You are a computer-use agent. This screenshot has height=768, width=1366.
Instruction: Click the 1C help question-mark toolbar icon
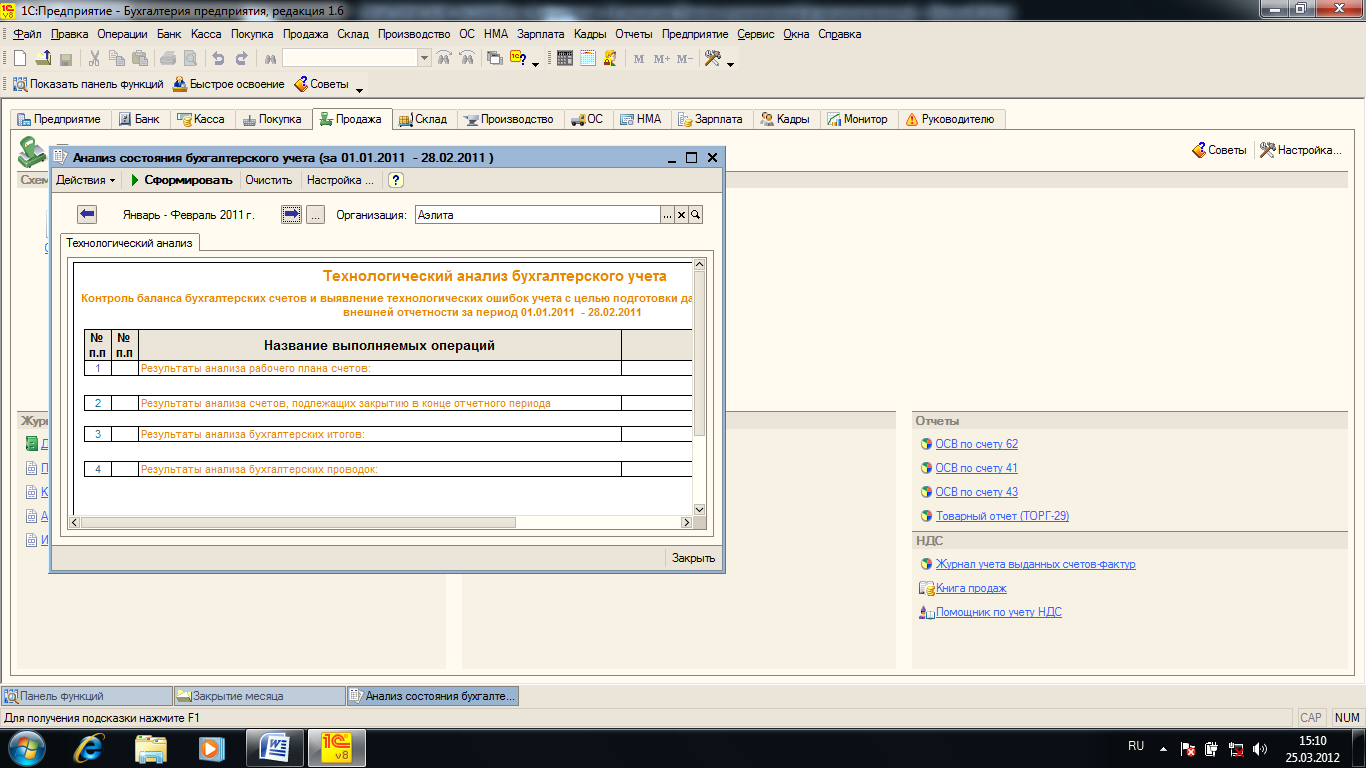coord(519,59)
